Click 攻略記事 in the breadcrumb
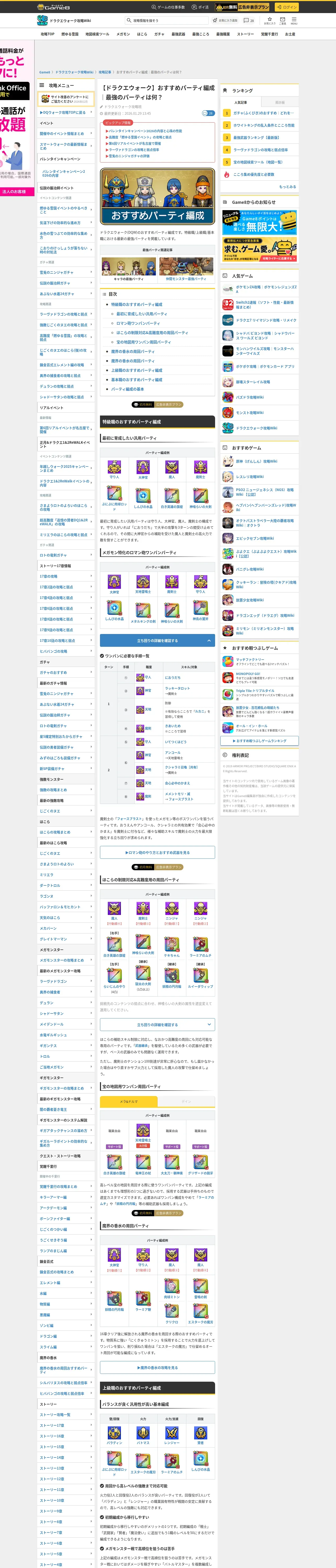The height and width of the screenshot is (1568, 336). pos(105,72)
